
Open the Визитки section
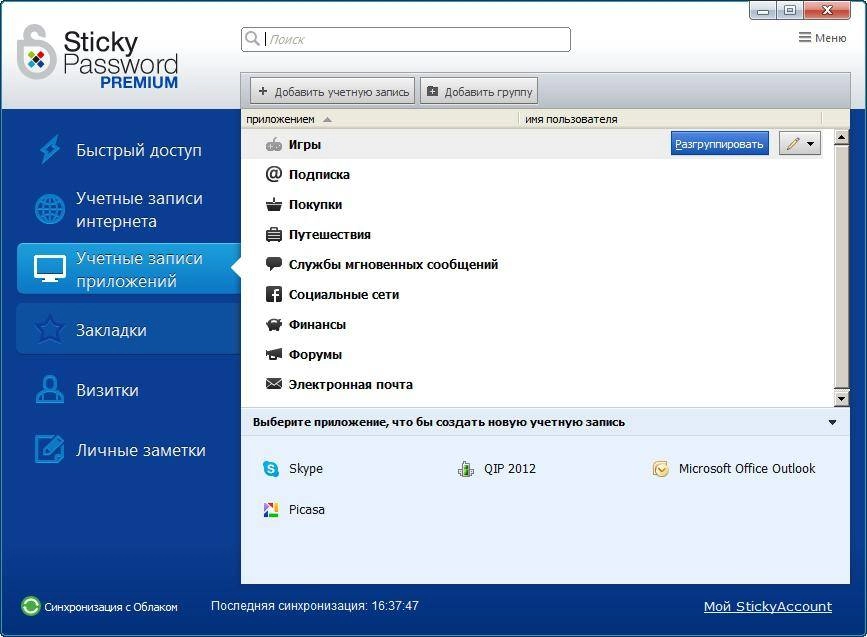[128, 390]
